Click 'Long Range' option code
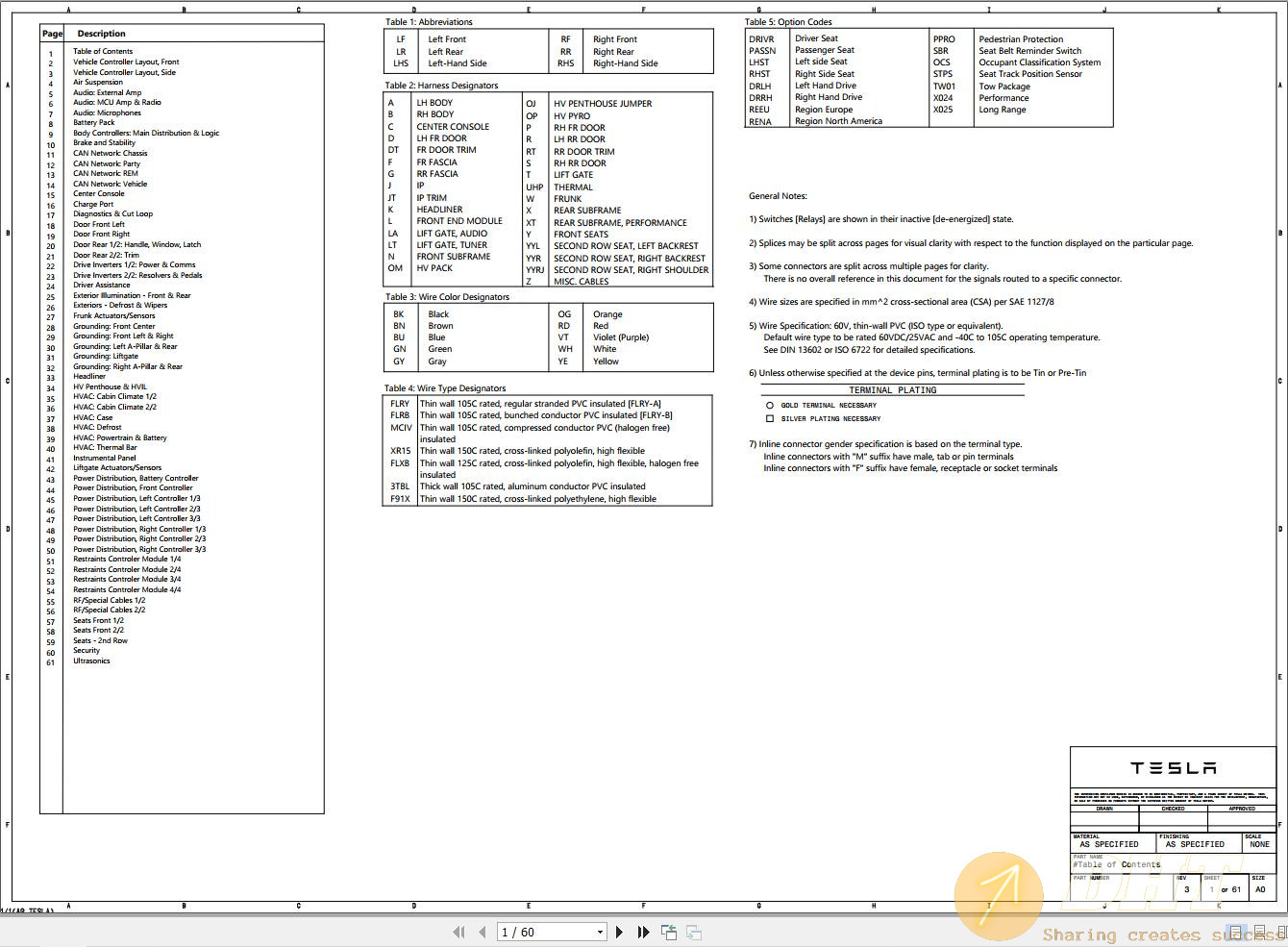 1003,110
